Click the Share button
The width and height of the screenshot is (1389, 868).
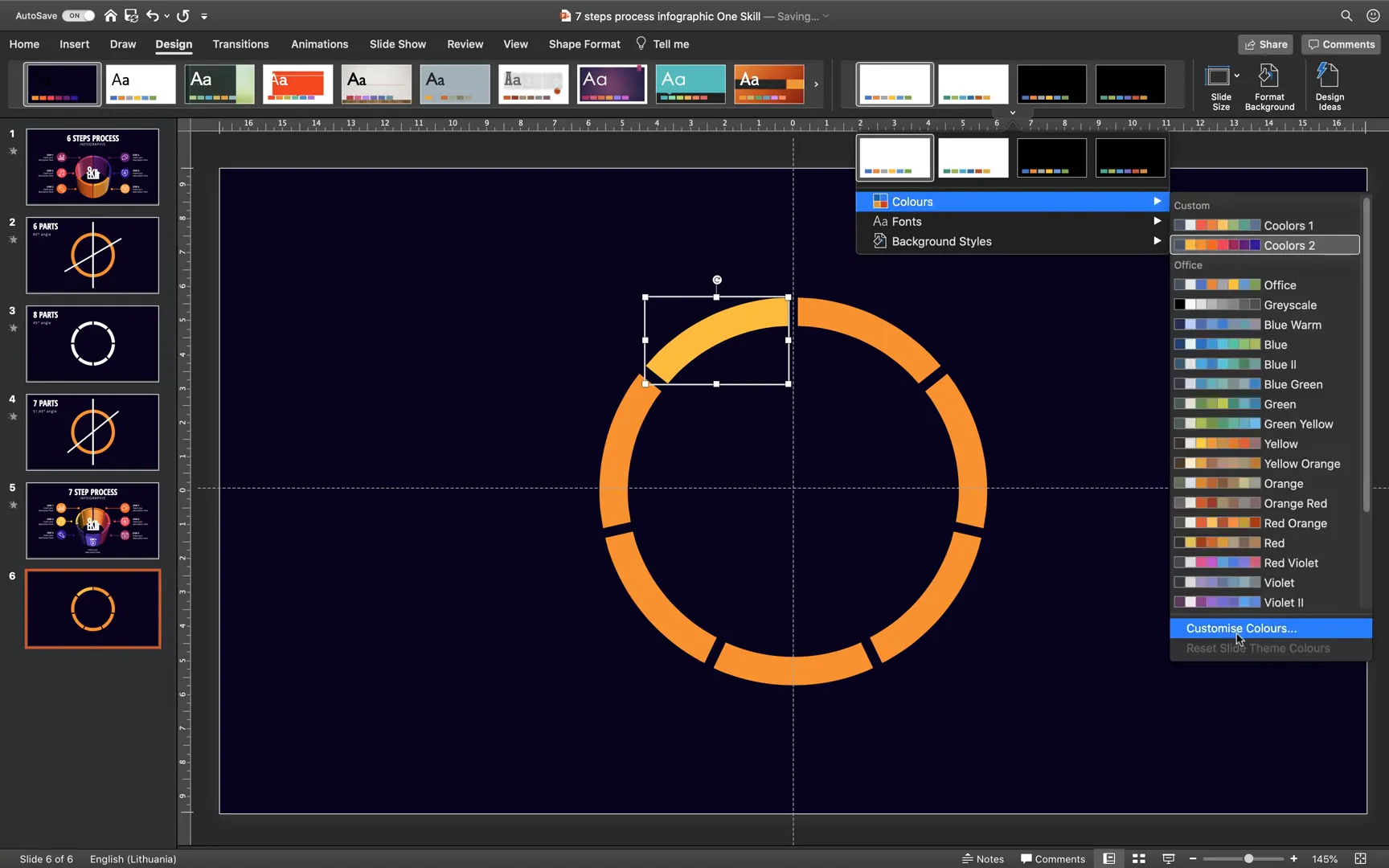1265,44
